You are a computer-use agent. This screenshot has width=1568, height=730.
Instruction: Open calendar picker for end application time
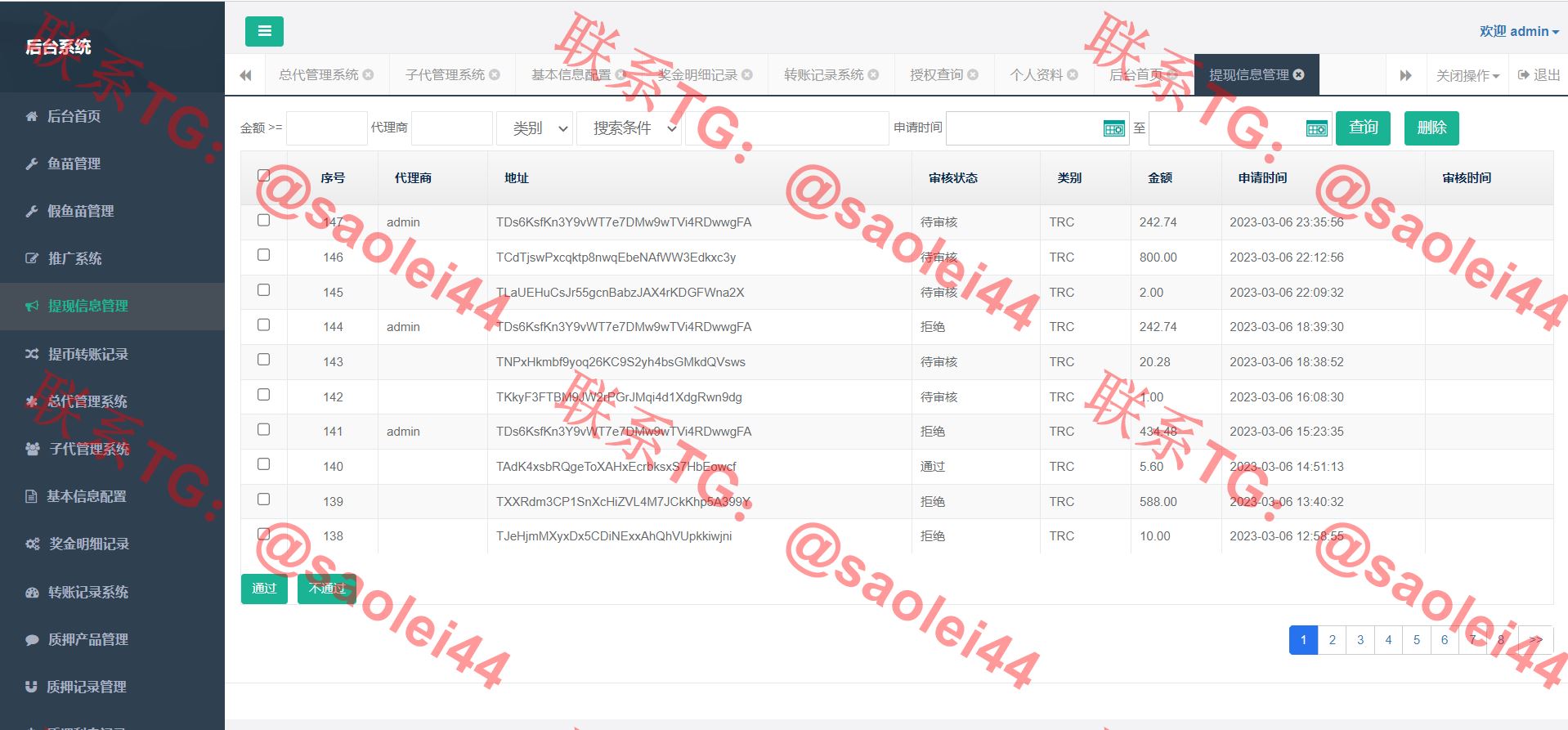point(1316,129)
